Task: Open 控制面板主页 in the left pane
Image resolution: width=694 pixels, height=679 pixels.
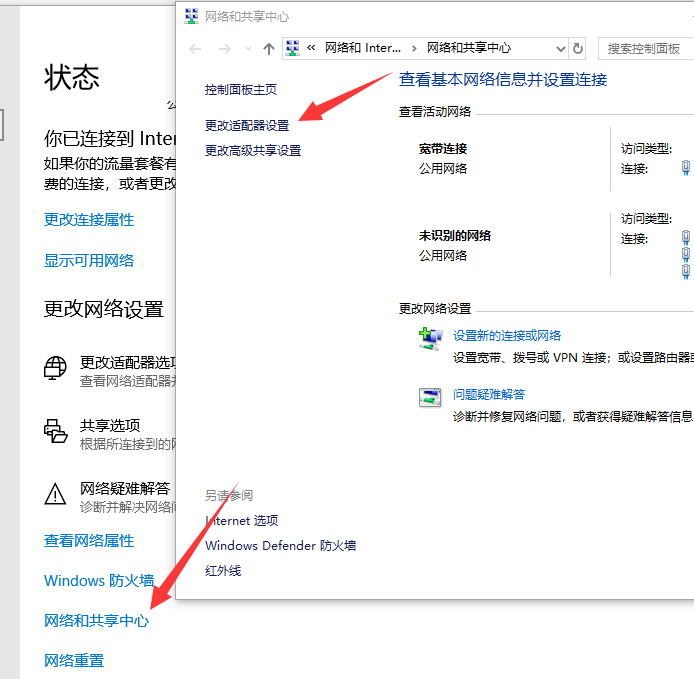Action: [x=240, y=89]
